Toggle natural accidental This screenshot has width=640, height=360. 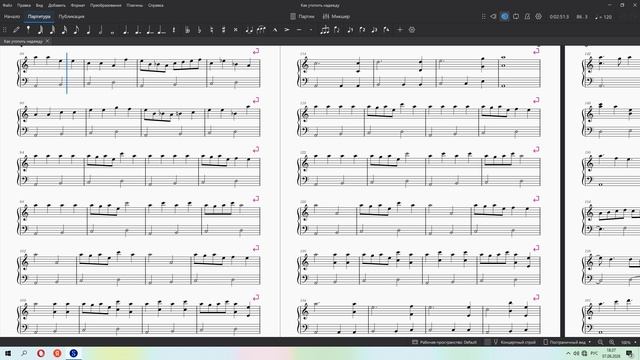point(211,29)
